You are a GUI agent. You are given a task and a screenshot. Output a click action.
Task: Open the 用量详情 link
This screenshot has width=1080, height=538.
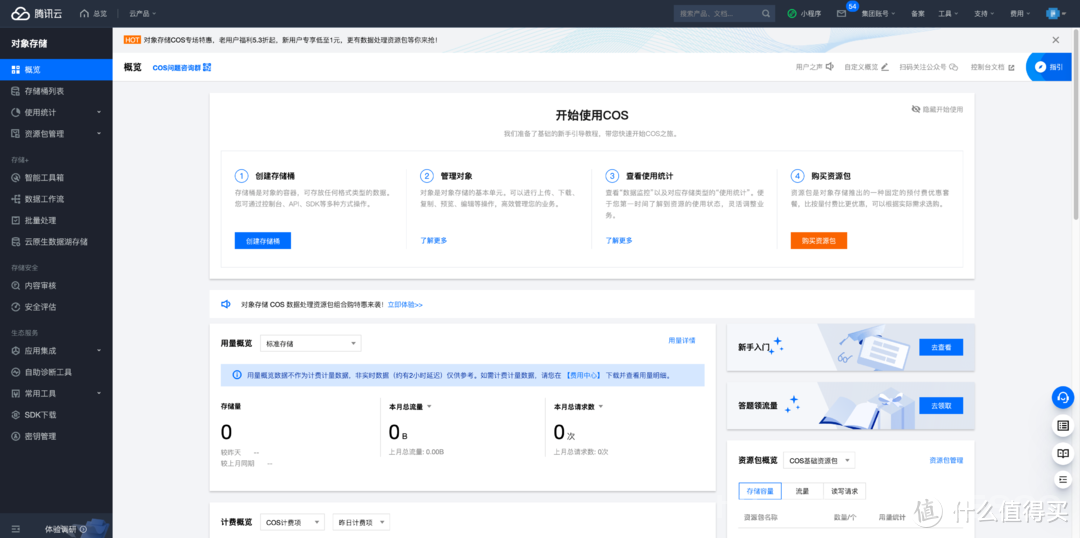click(x=682, y=340)
